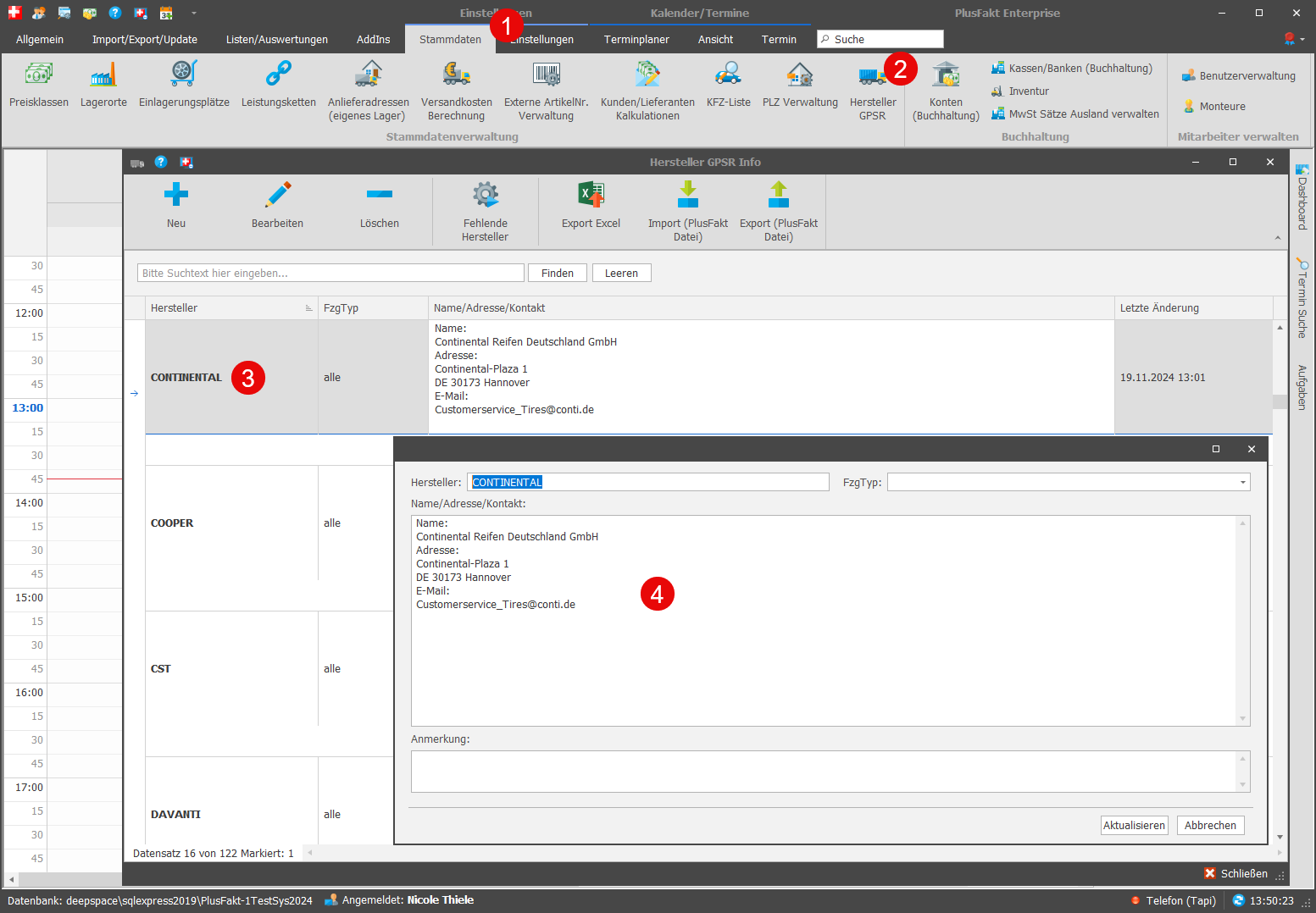1316x913 pixels.
Task: Open Dashboard side panel
Action: [x=1302, y=197]
